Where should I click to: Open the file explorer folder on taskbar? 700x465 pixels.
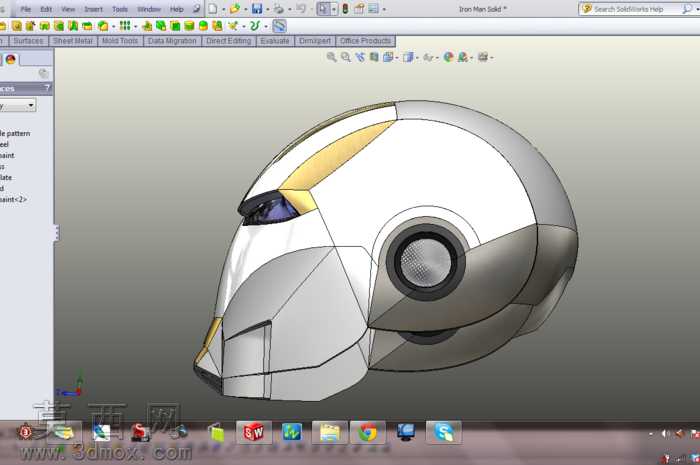pos(329,432)
